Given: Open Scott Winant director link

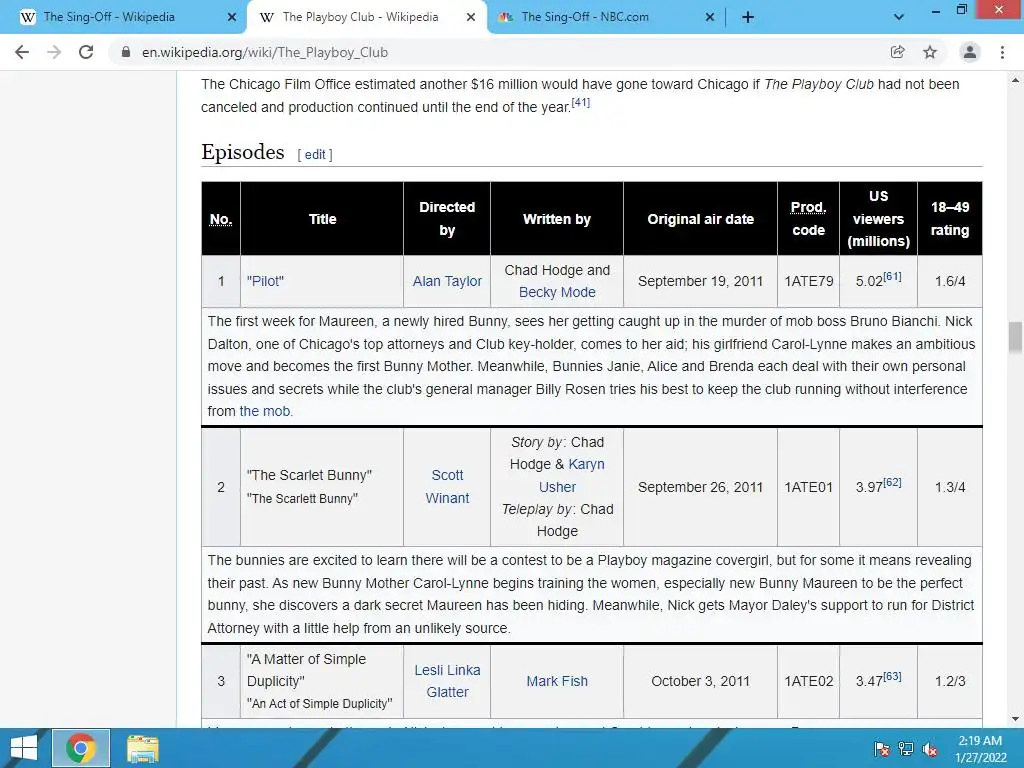Looking at the screenshot, I should 447,487.
